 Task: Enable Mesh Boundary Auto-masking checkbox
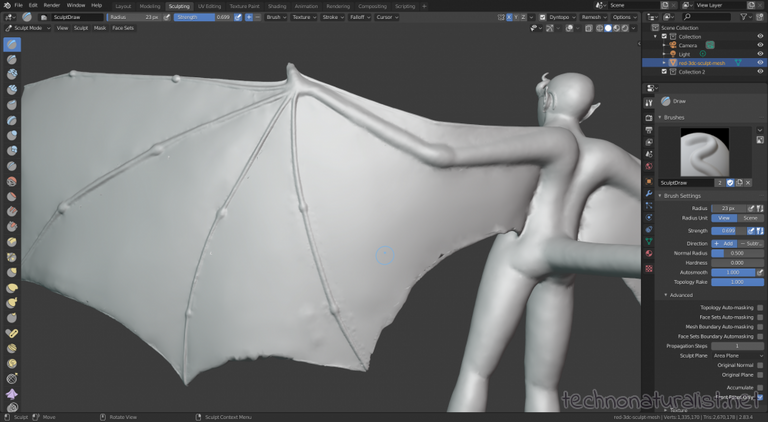coord(760,327)
